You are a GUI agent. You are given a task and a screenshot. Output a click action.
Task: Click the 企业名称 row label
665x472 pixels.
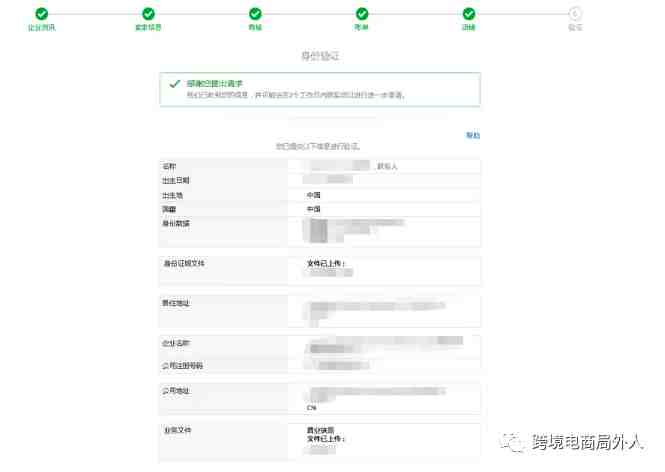point(176,343)
